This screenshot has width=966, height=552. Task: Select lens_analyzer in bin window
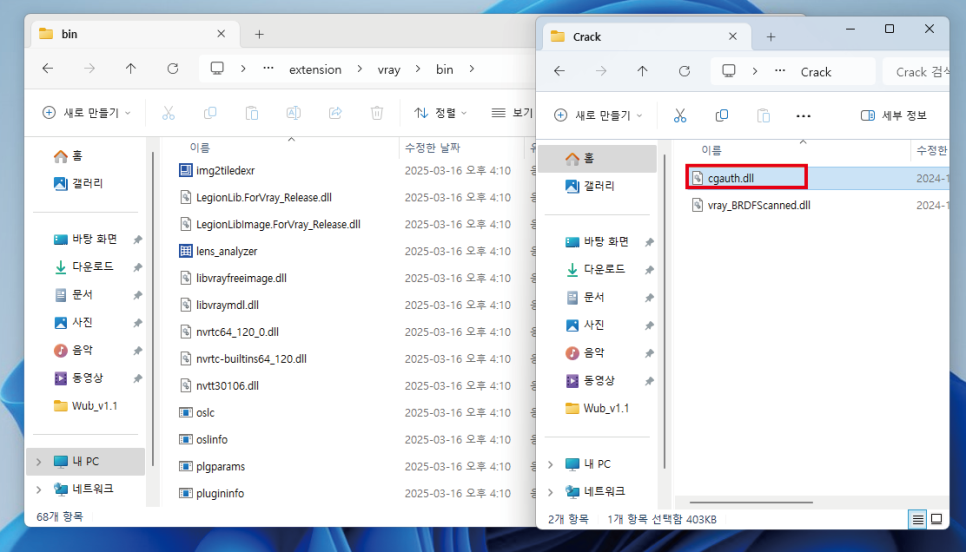pyautogui.click(x=226, y=251)
